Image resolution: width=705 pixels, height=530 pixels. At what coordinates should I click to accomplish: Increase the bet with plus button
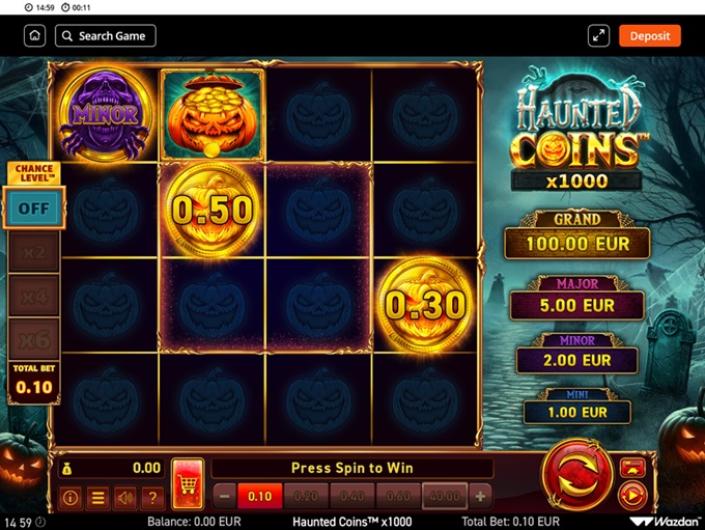pos(480,496)
